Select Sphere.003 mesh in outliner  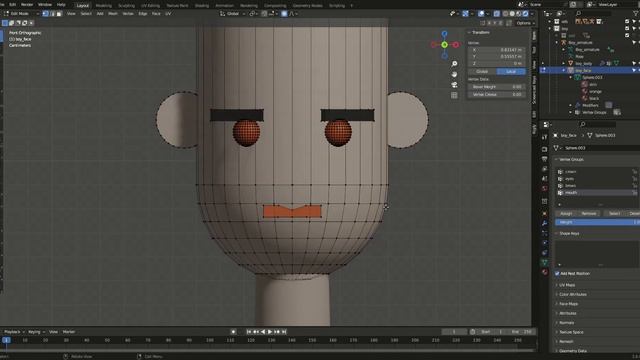click(x=592, y=78)
